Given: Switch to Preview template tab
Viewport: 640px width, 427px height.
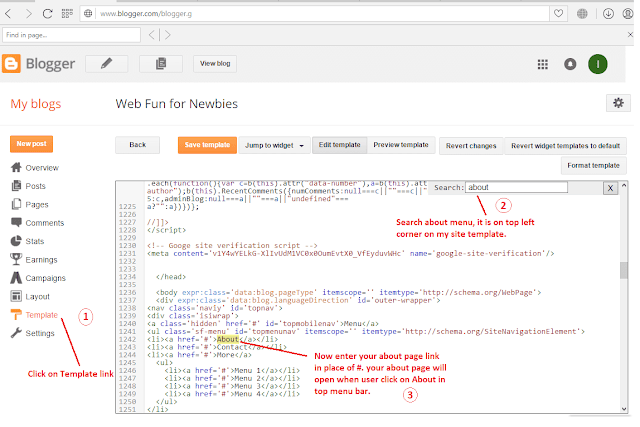Looking at the screenshot, I should 401,145.
